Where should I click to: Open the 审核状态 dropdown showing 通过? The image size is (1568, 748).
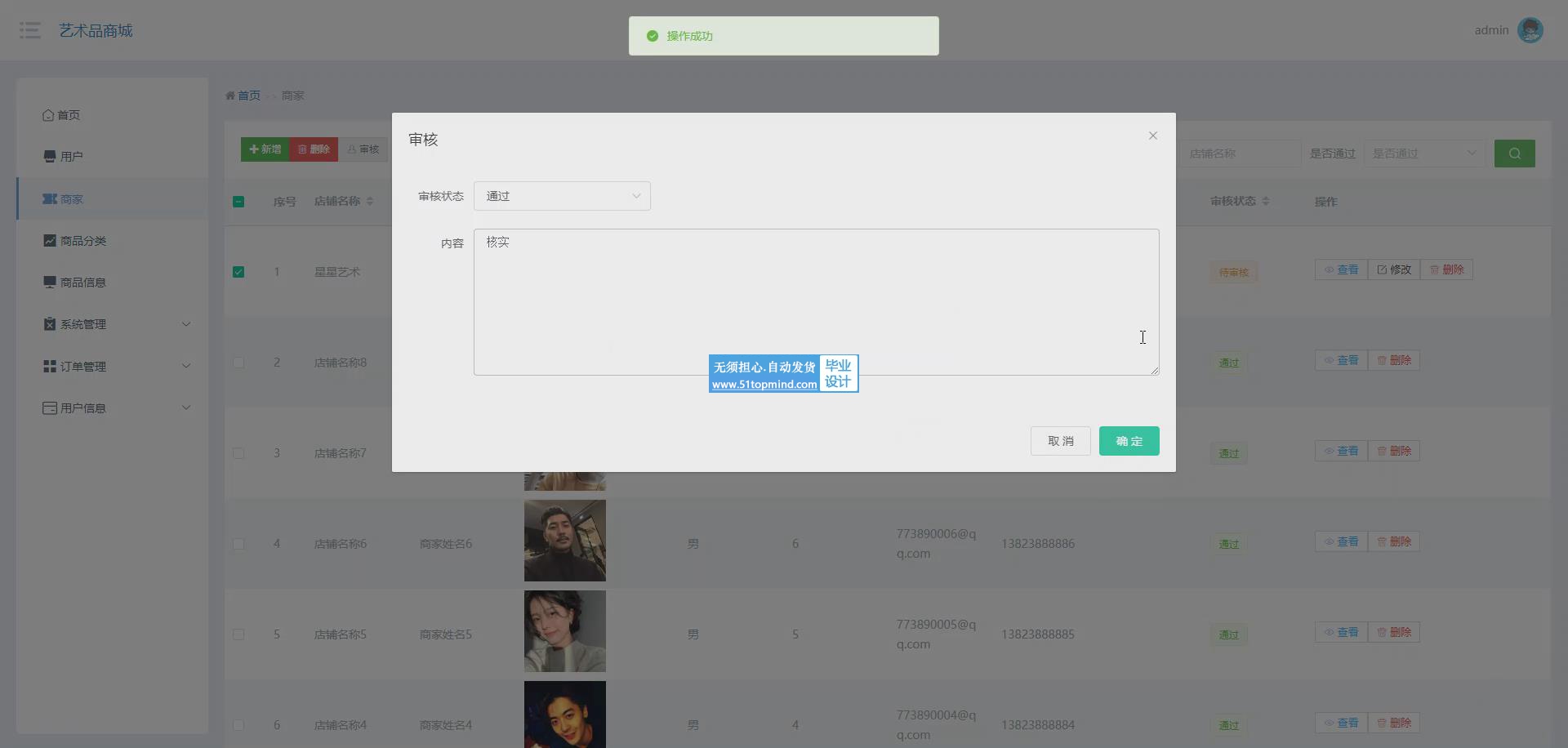tap(562, 196)
